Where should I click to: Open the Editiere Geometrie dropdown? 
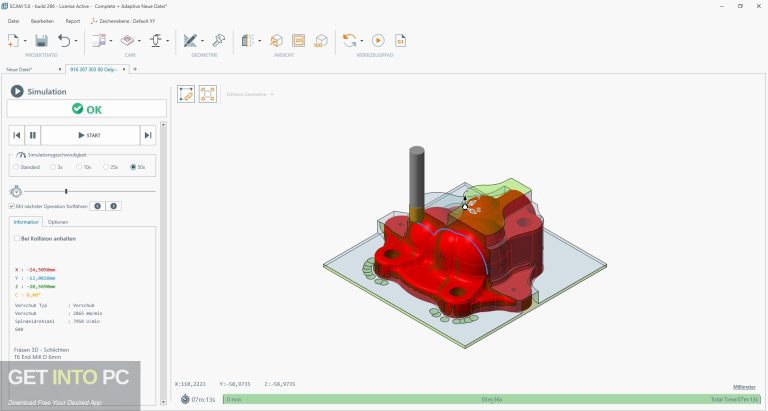coord(250,94)
